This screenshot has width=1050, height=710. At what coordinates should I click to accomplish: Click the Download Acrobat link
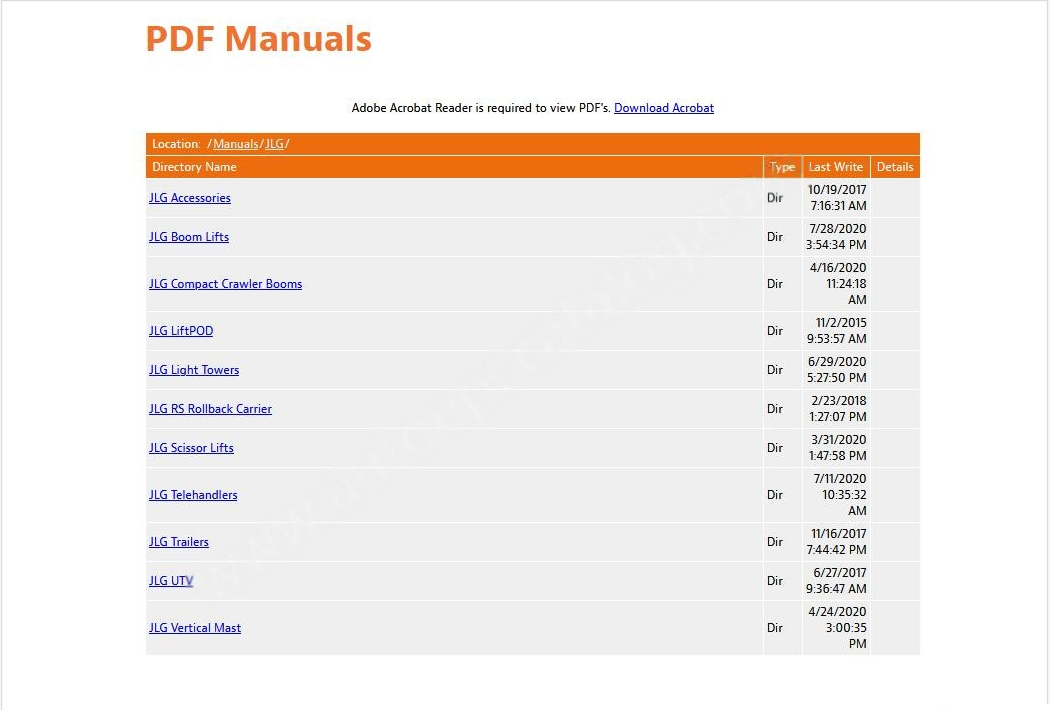point(663,108)
